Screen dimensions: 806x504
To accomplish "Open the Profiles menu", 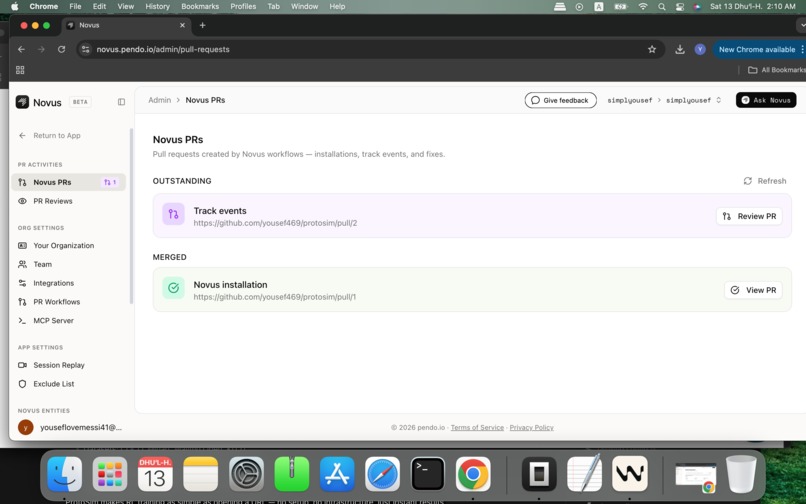I will [243, 6].
